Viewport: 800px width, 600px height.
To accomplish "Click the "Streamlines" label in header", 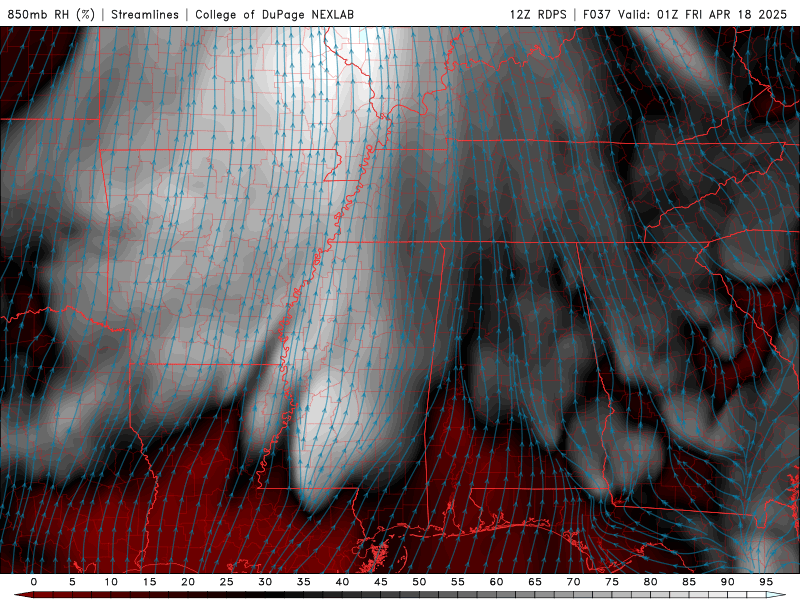I will tap(145, 14).
